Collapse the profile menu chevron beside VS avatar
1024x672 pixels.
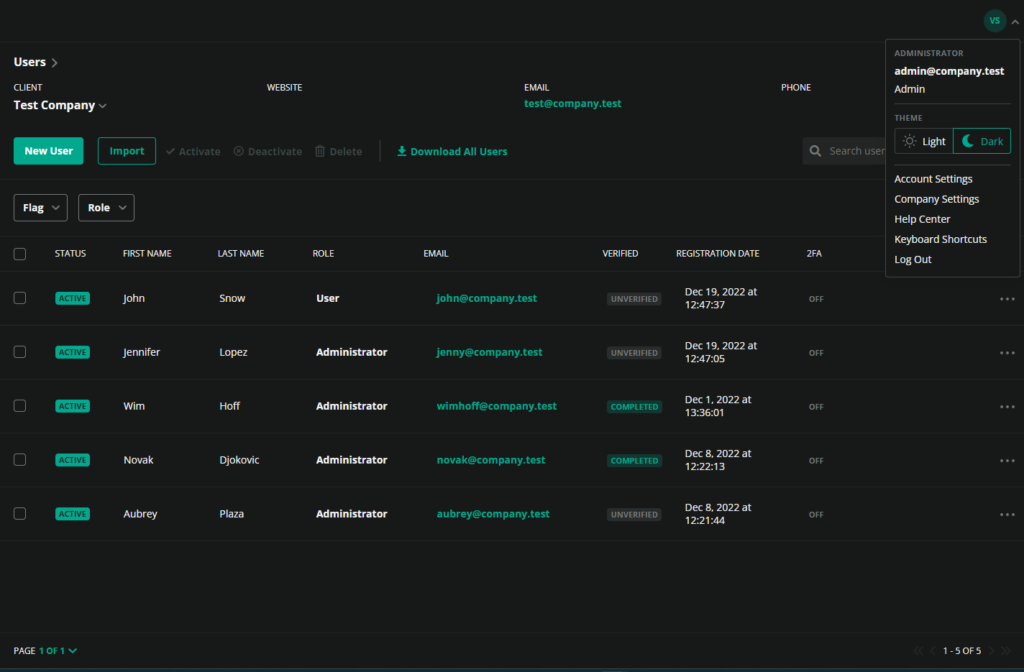tap(1015, 22)
